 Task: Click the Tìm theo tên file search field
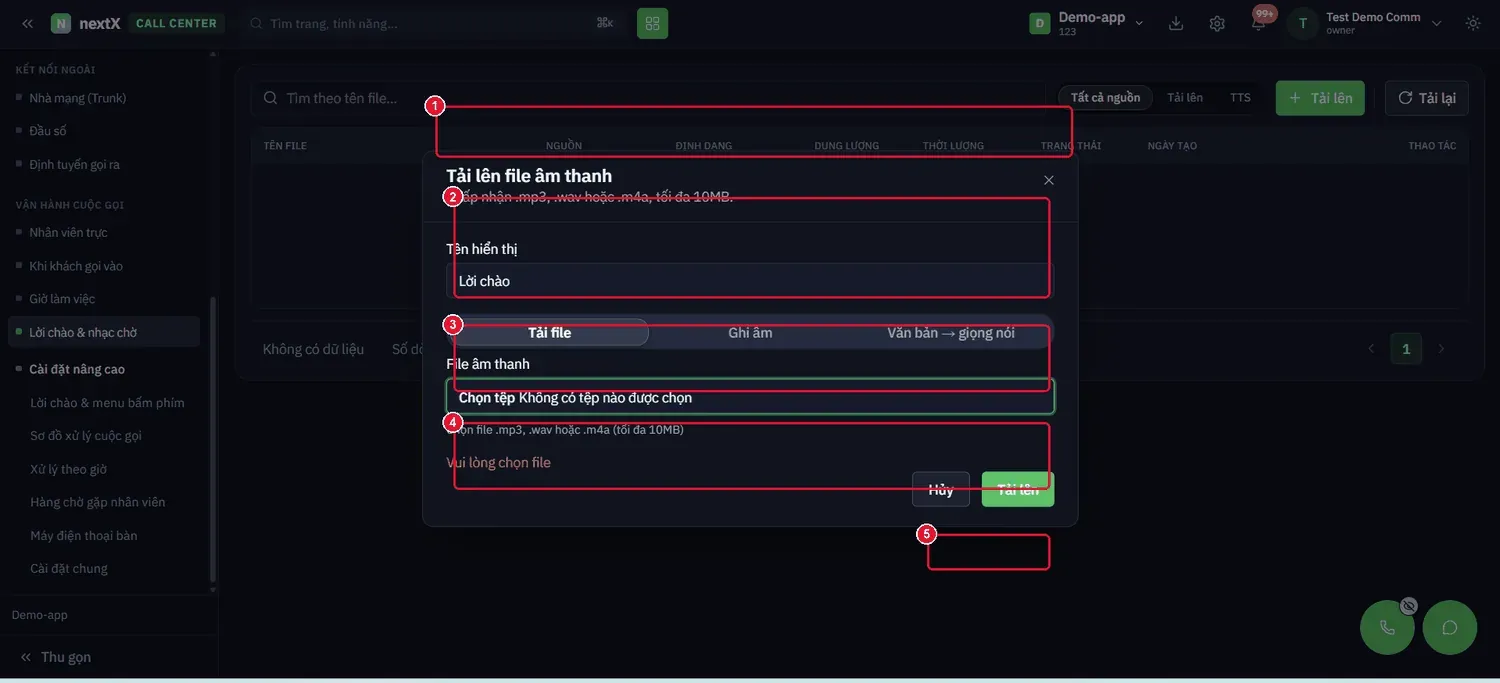(650, 98)
